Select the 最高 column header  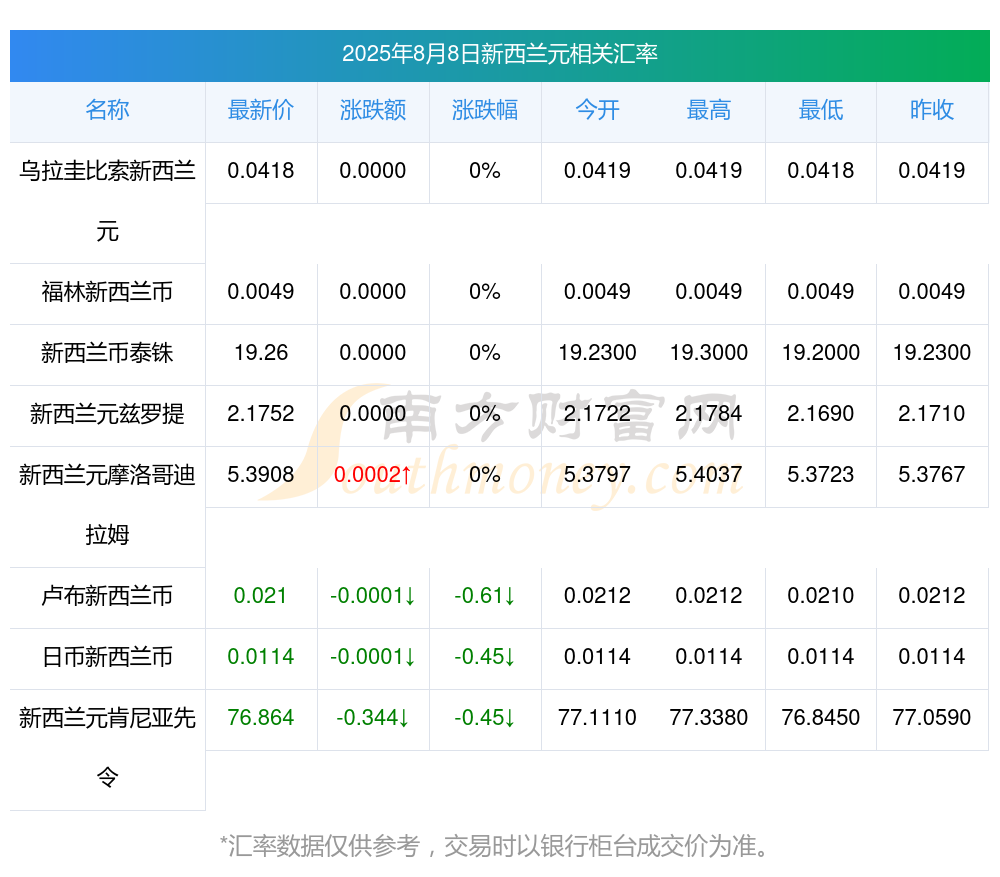click(709, 110)
